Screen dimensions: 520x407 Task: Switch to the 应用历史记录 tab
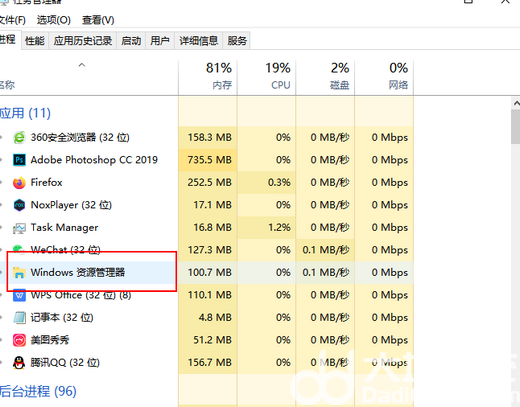click(x=83, y=41)
